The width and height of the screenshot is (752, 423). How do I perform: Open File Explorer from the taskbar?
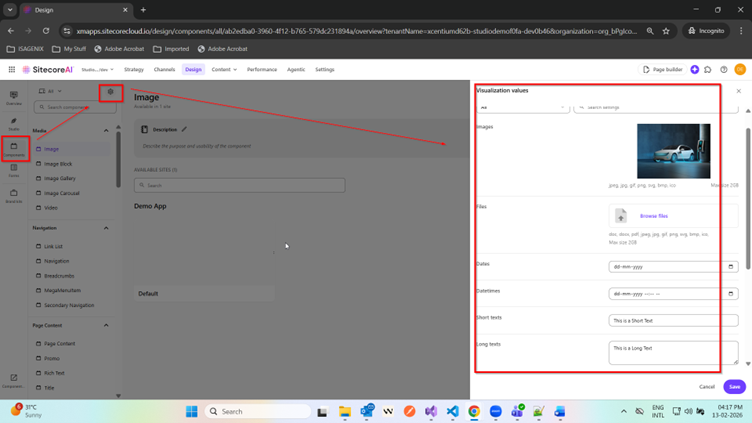click(x=344, y=411)
